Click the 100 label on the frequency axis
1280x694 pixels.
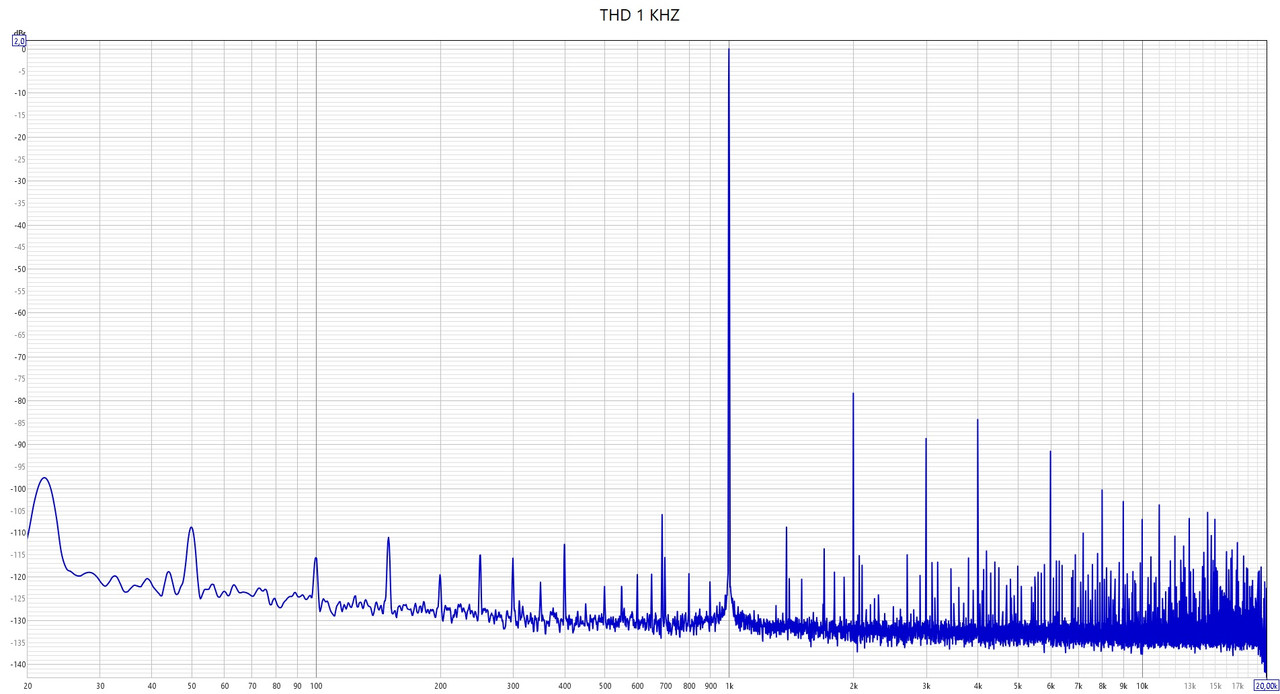316,686
